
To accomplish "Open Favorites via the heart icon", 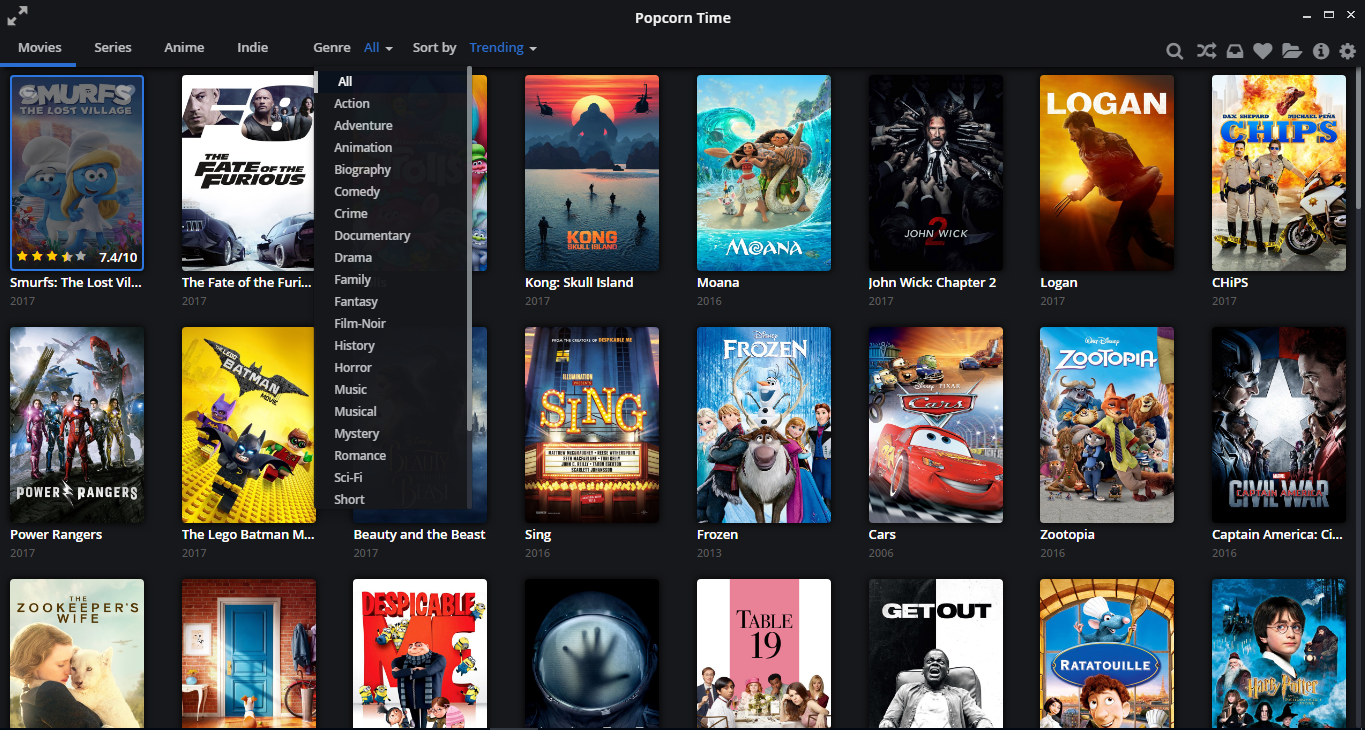I will [1263, 51].
